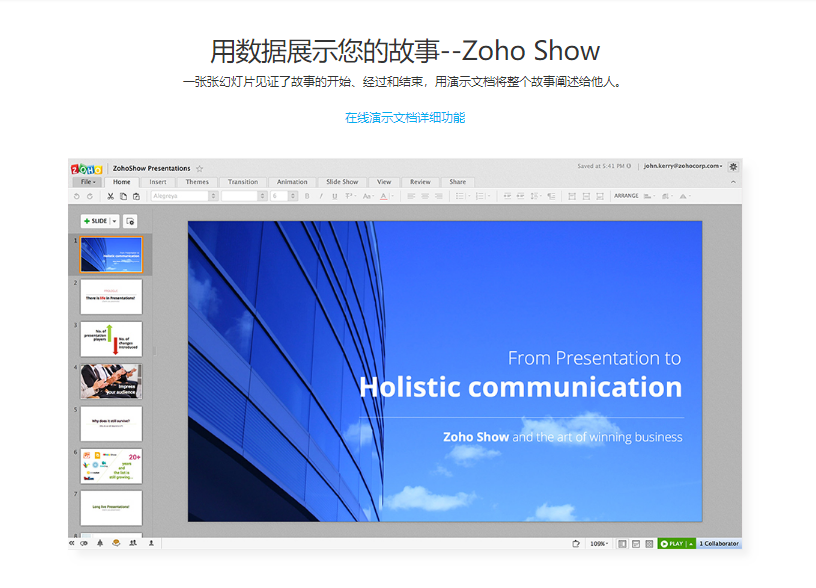Viewport: 816px width, 588px height.
Task: Switch to the Home tab
Action: pyautogui.click(x=122, y=182)
